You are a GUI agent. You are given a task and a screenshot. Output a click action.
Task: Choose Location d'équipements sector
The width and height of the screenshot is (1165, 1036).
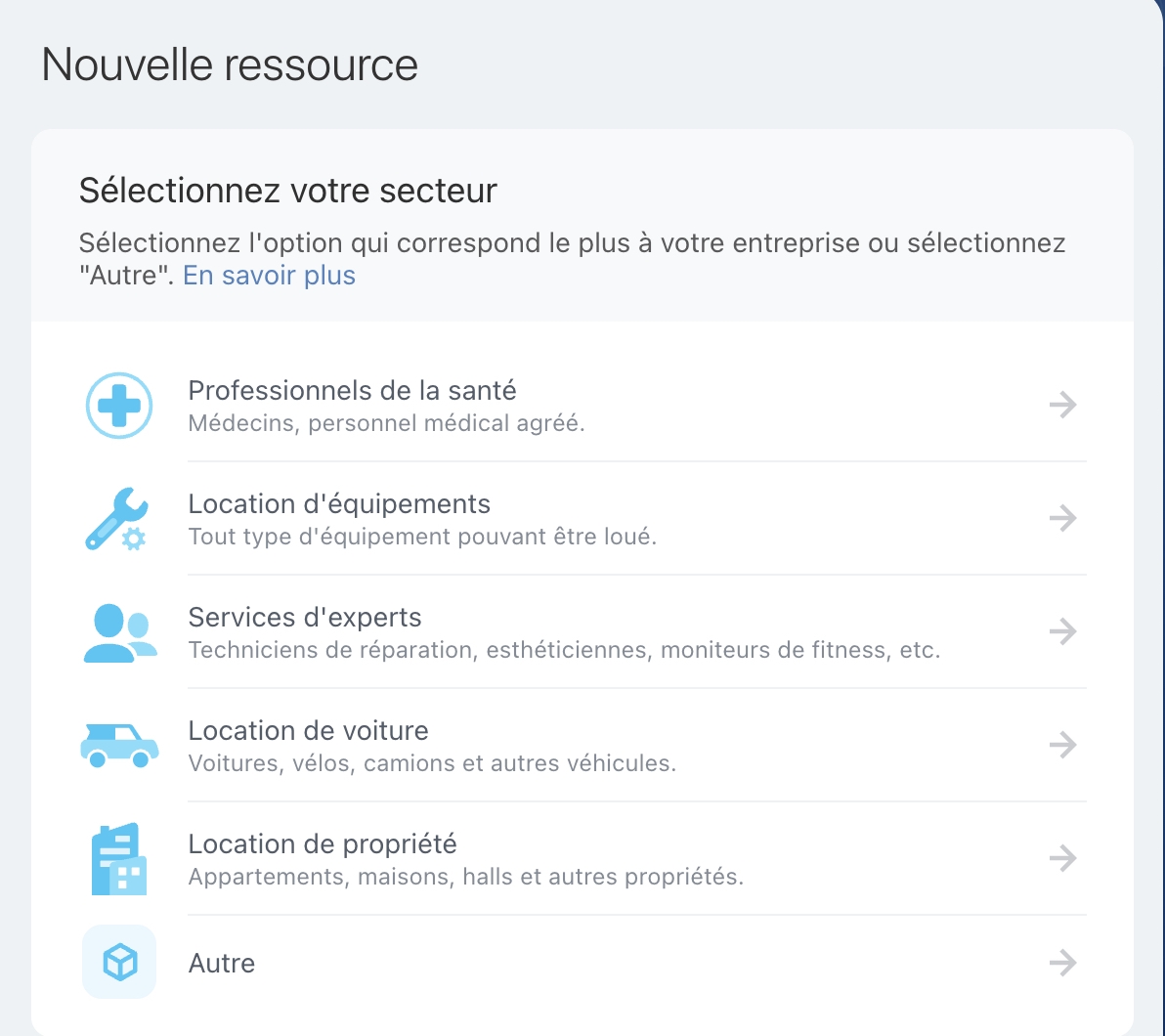pyautogui.click(x=339, y=504)
